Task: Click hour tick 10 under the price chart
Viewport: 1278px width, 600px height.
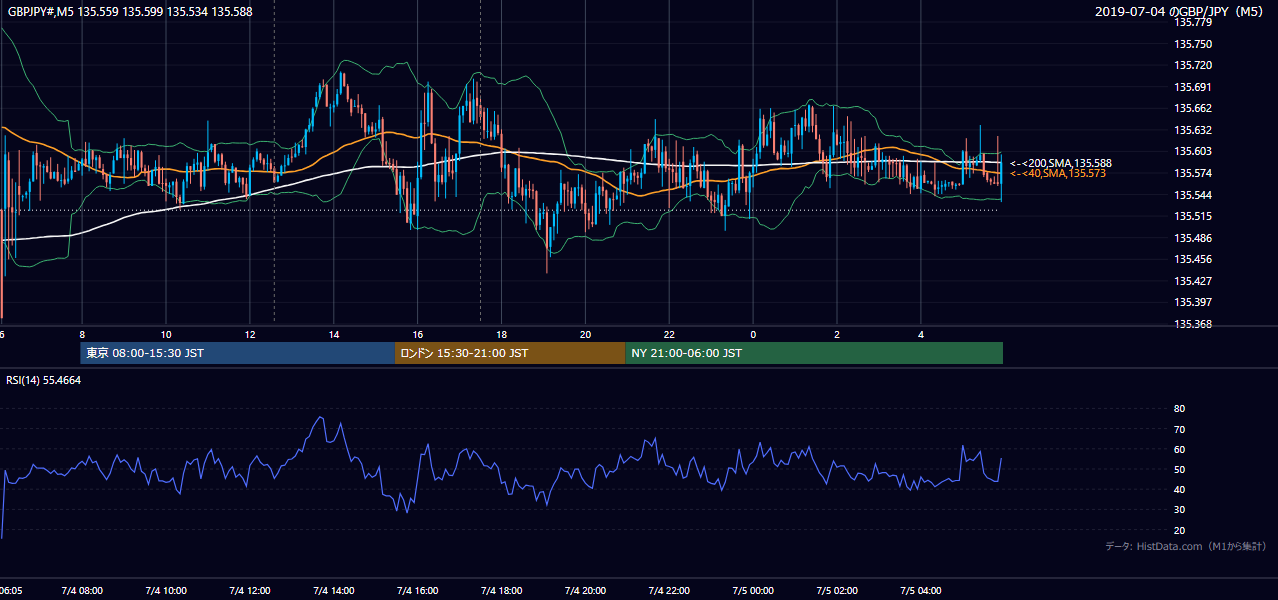Action: click(x=166, y=334)
